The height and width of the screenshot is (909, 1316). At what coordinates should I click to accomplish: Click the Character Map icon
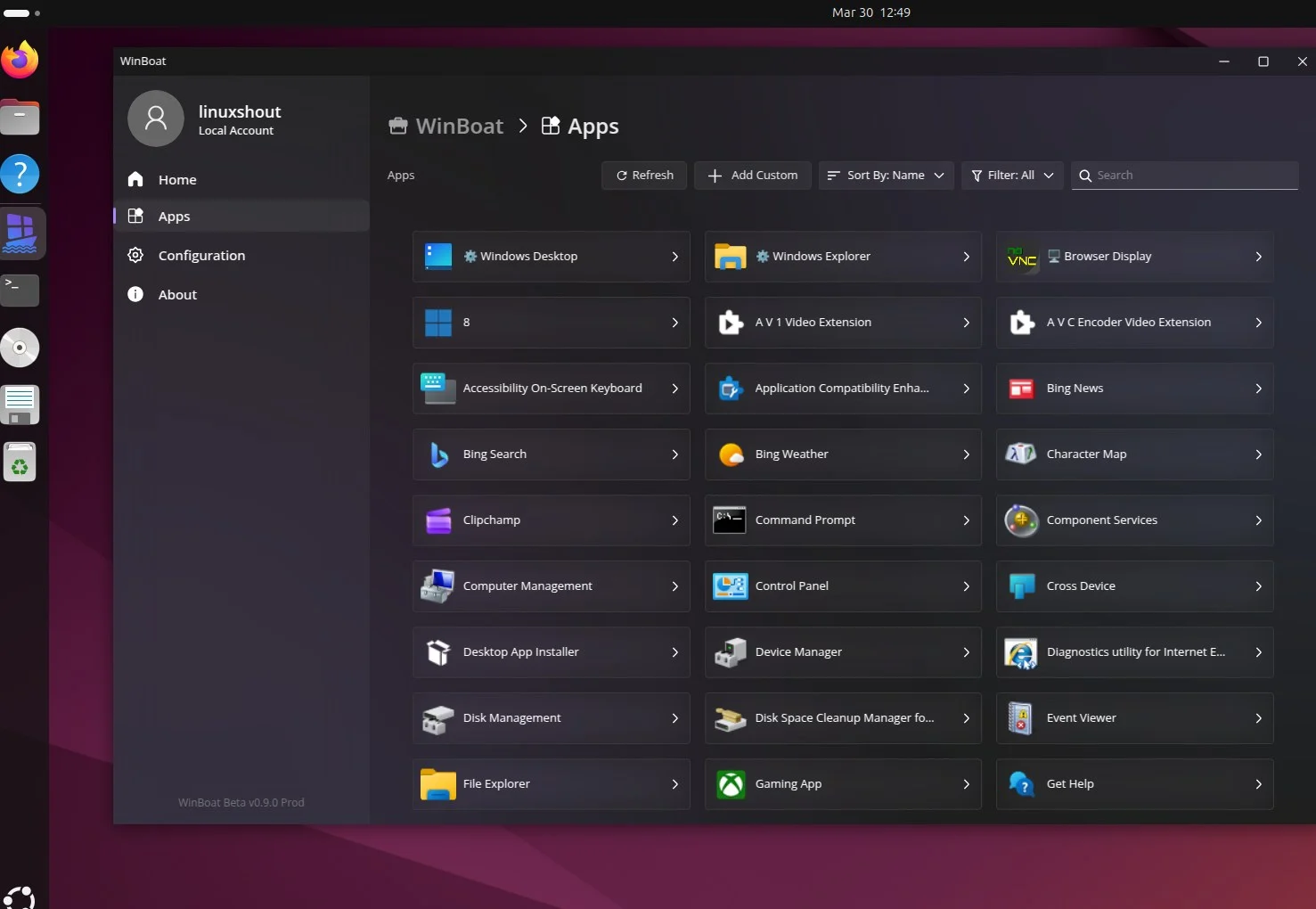[x=1022, y=454]
